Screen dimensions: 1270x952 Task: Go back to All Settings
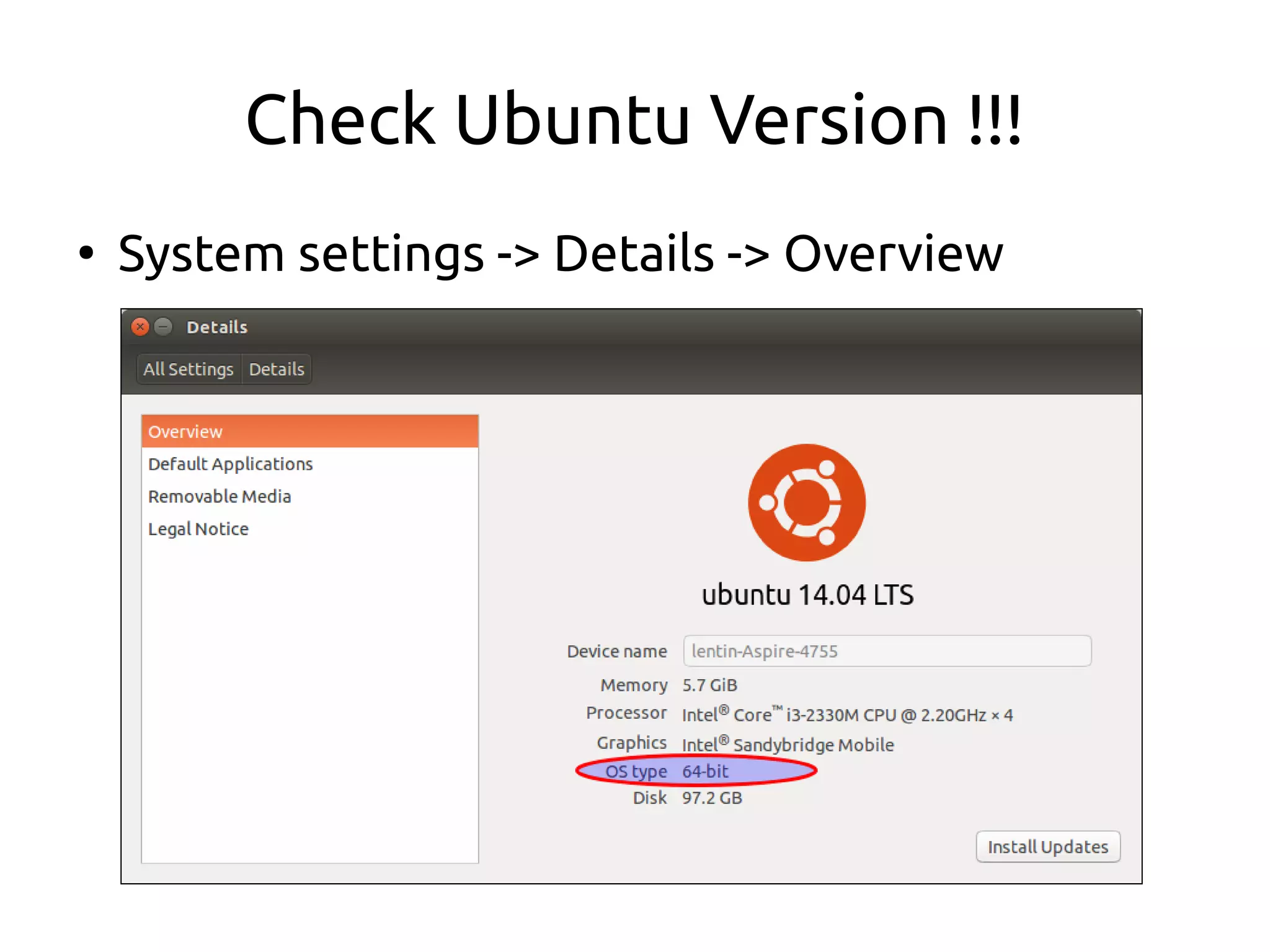(189, 369)
